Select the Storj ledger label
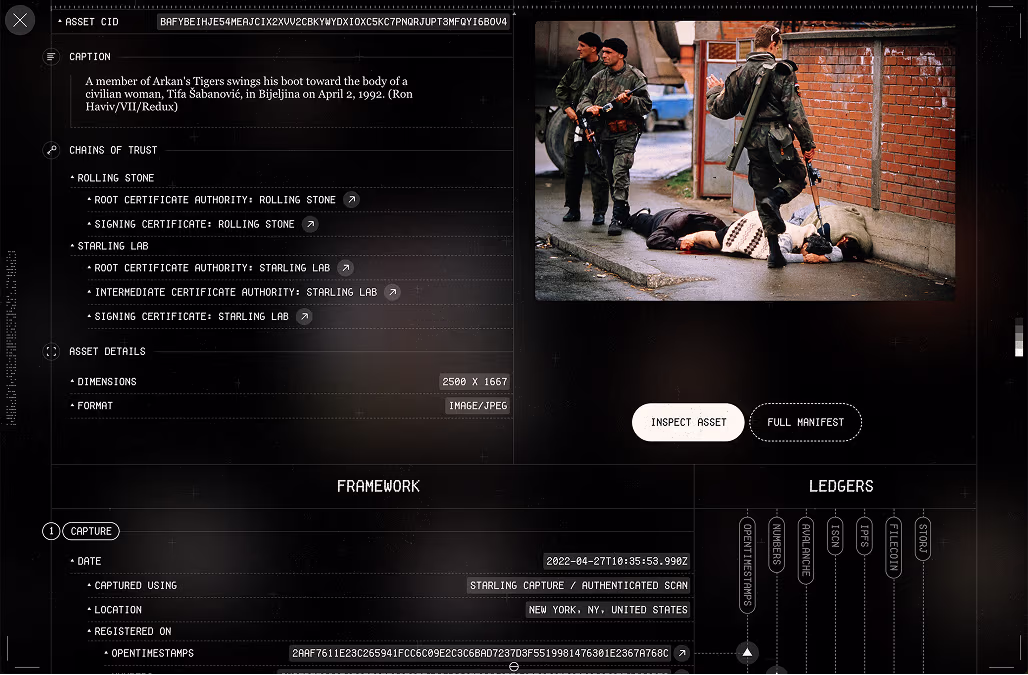This screenshot has height=675, width=1028. tap(923, 539)
